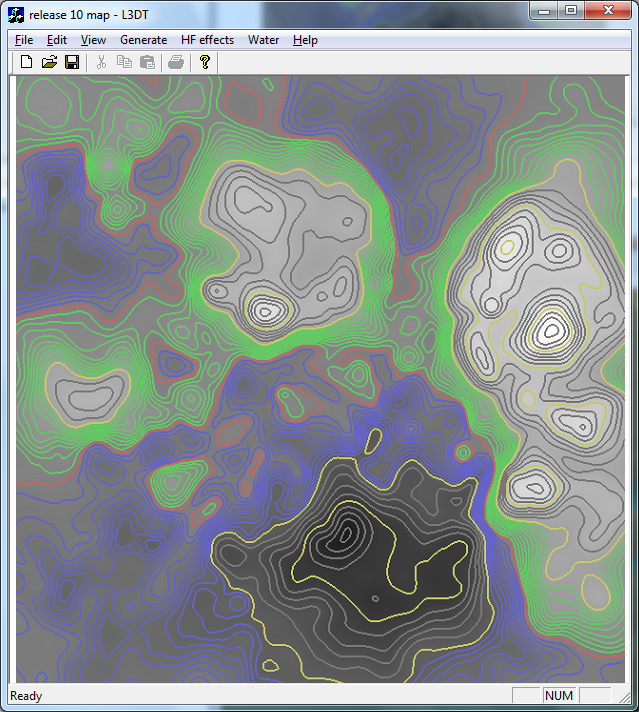Minimize the L3DT window
The width and height of the screenshot is (639, 712).
[x=545, y=11]
